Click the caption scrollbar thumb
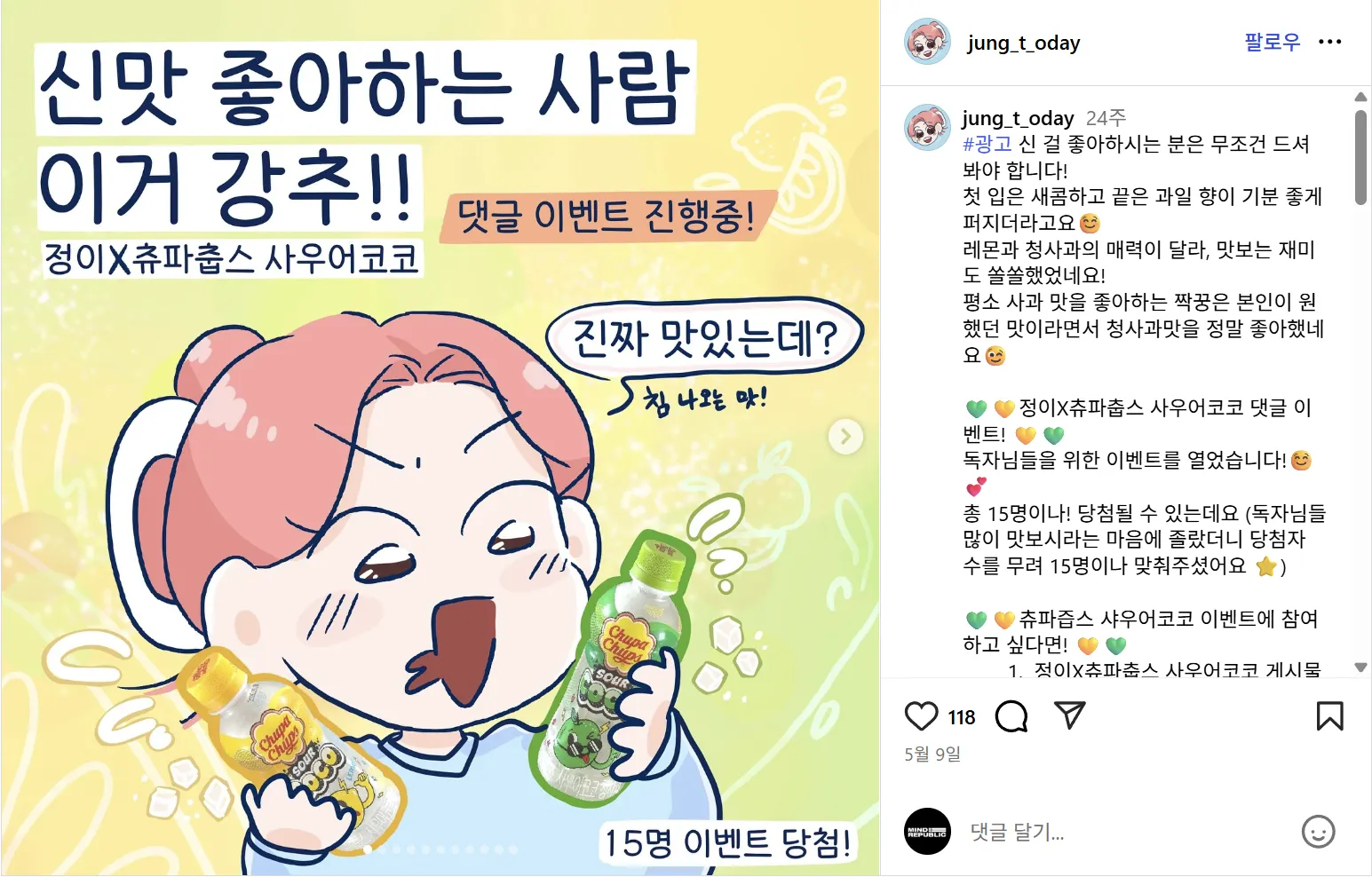 (1360, 157)
